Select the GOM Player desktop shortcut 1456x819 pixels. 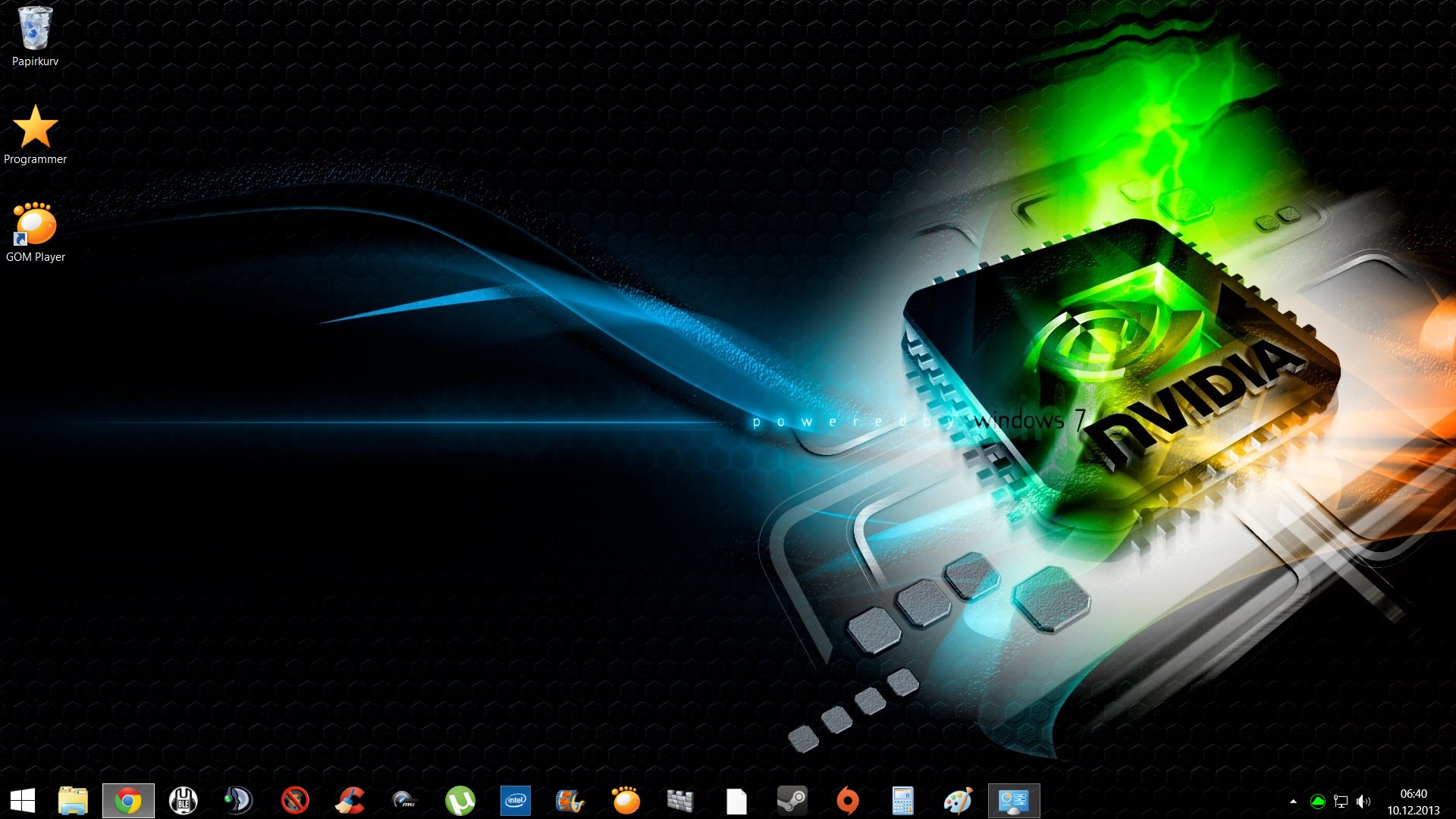coord(35,232)
